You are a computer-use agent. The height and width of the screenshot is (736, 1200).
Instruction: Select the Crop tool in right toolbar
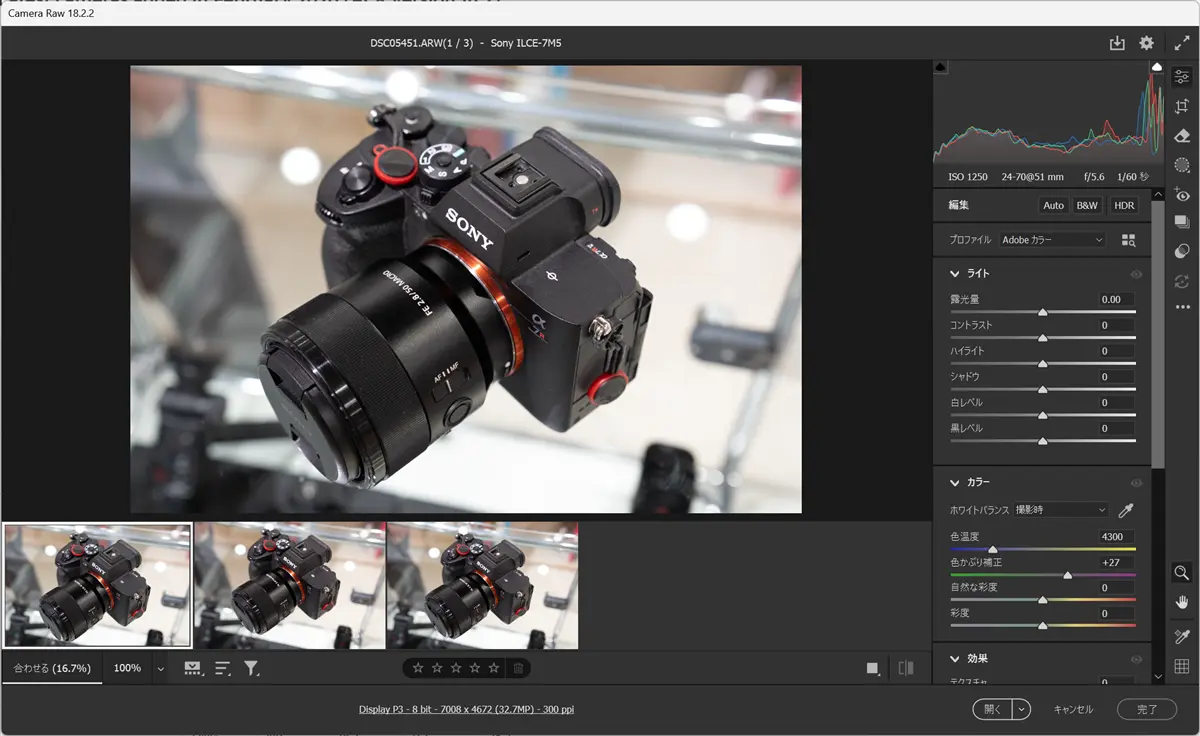[1182, 106]
